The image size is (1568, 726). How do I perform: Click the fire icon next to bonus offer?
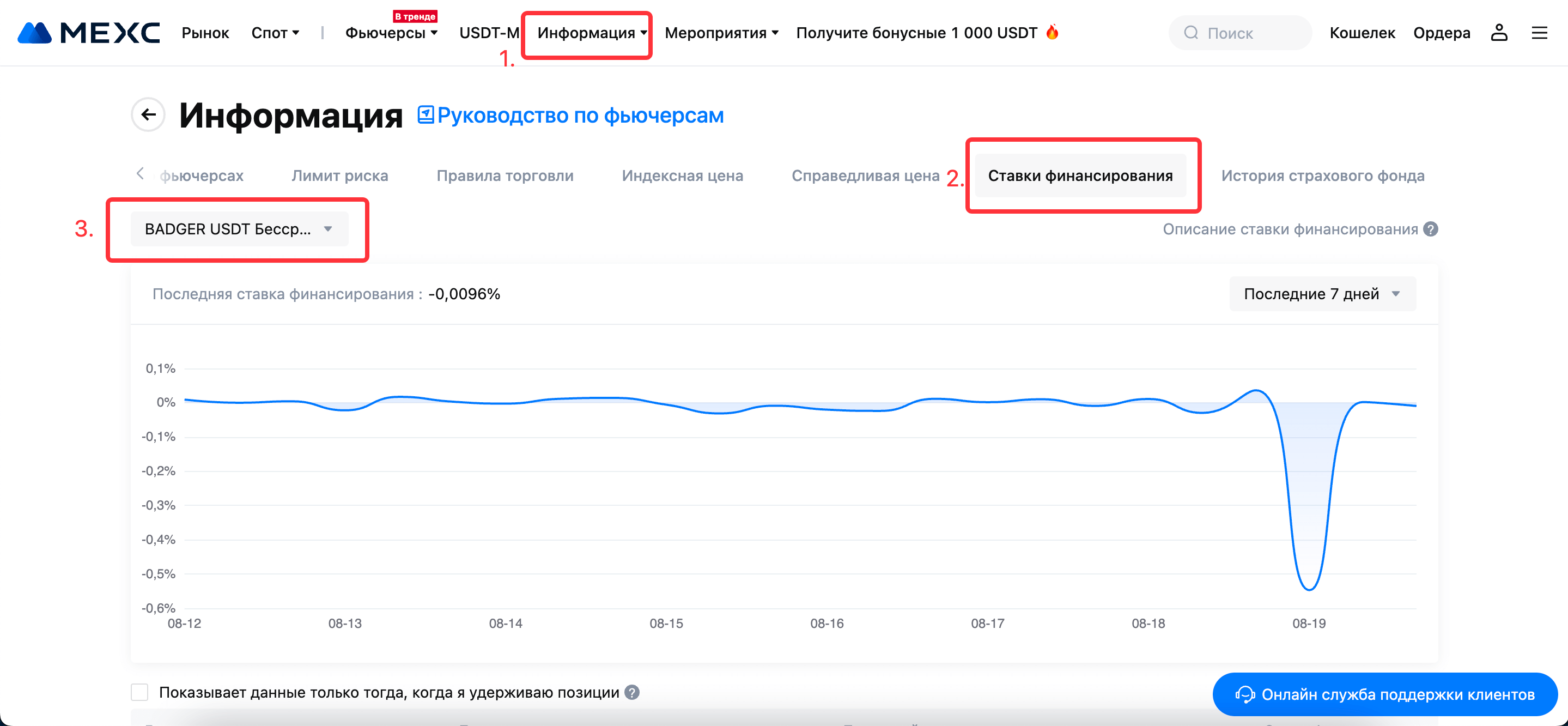pyautogui.click(x=1052, y=32)
